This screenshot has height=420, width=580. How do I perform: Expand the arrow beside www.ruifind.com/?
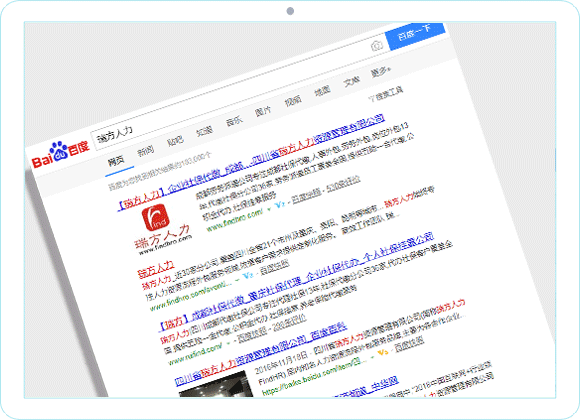click(229, 343)
